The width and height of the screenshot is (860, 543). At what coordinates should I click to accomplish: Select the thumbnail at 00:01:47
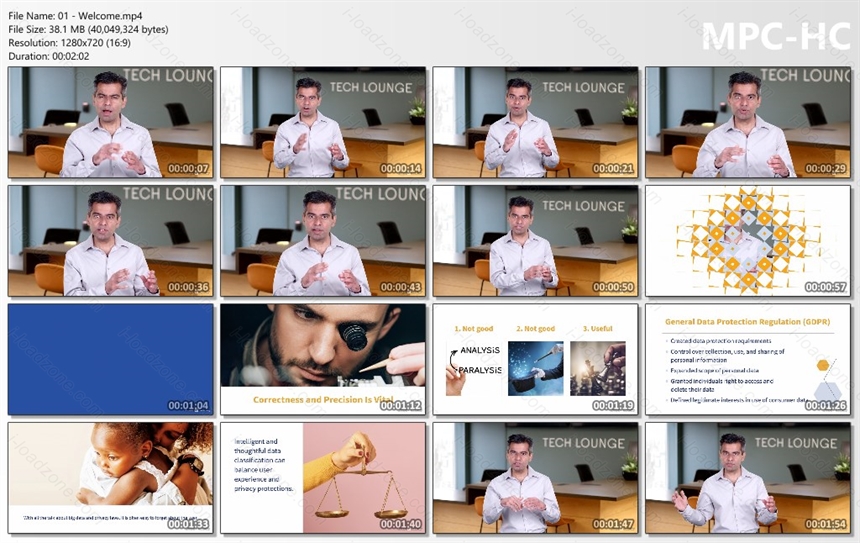pyautogui.click(x=535, y=478)
